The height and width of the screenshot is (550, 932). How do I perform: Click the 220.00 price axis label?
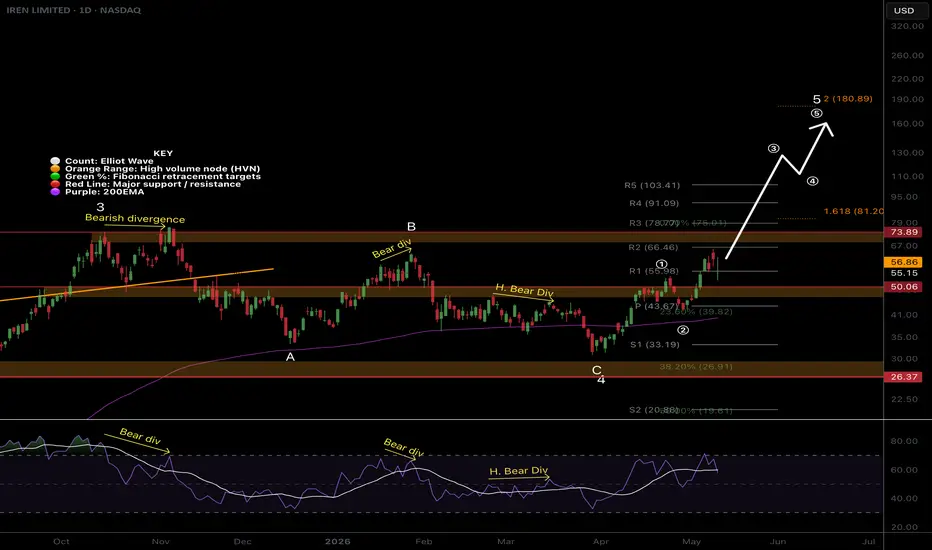907,78
